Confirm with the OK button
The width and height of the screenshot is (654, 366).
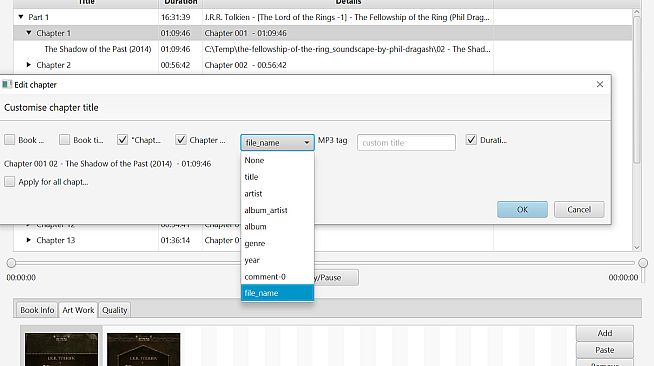click(x=522, y=209)
